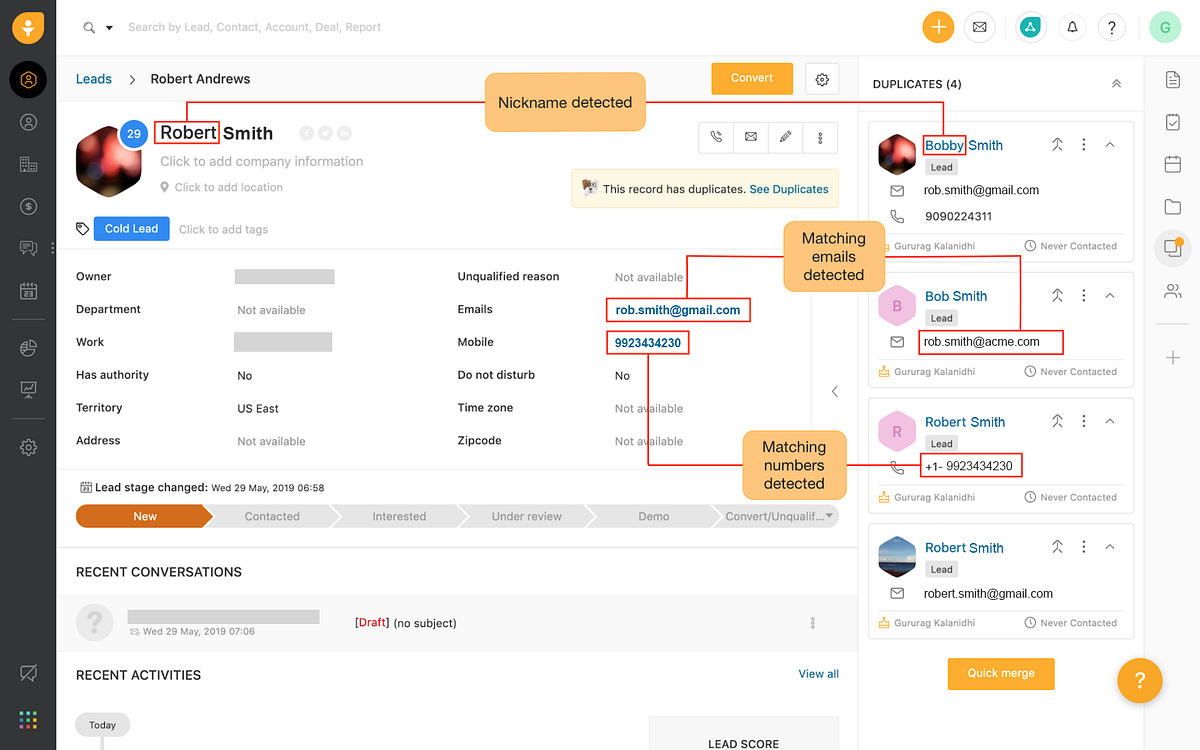This screenshot has height=750, width=1200.
Task: Click to add location
Action: point(228,187)
